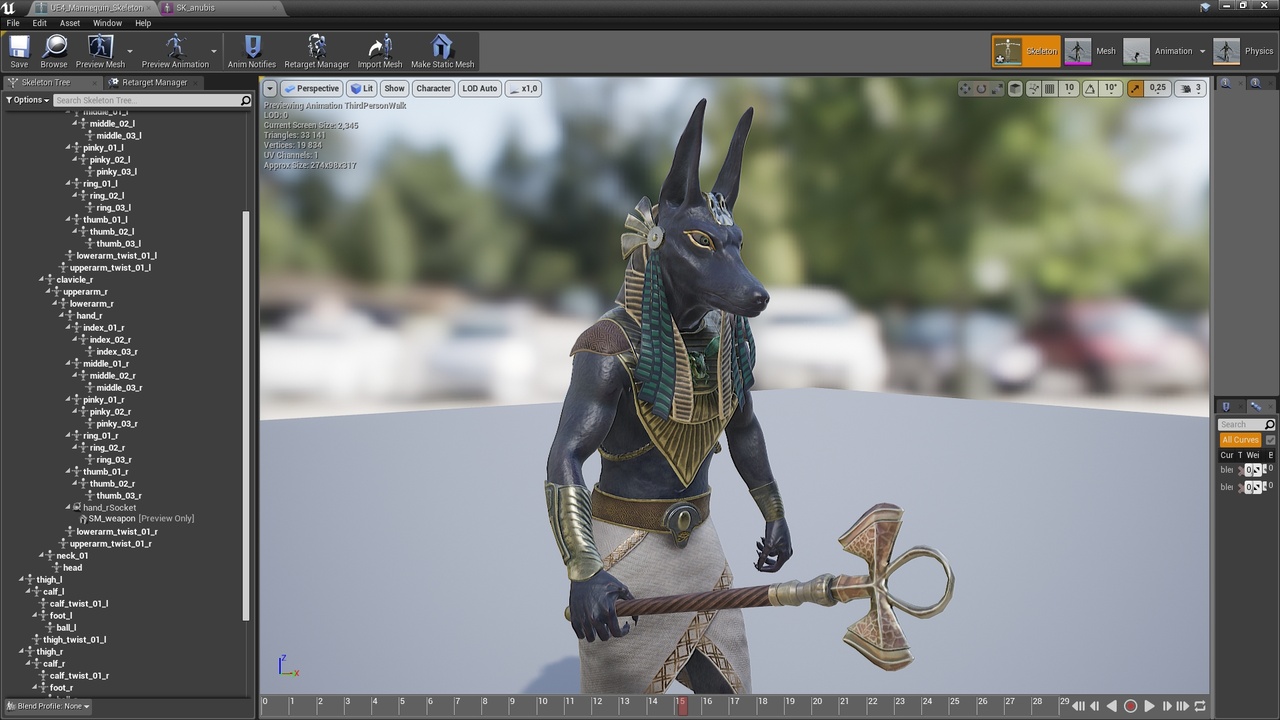Click the curve search magnifier icon
Image resolution: width=1280 pixels, height=720 pixels.
click(1270, 425)
